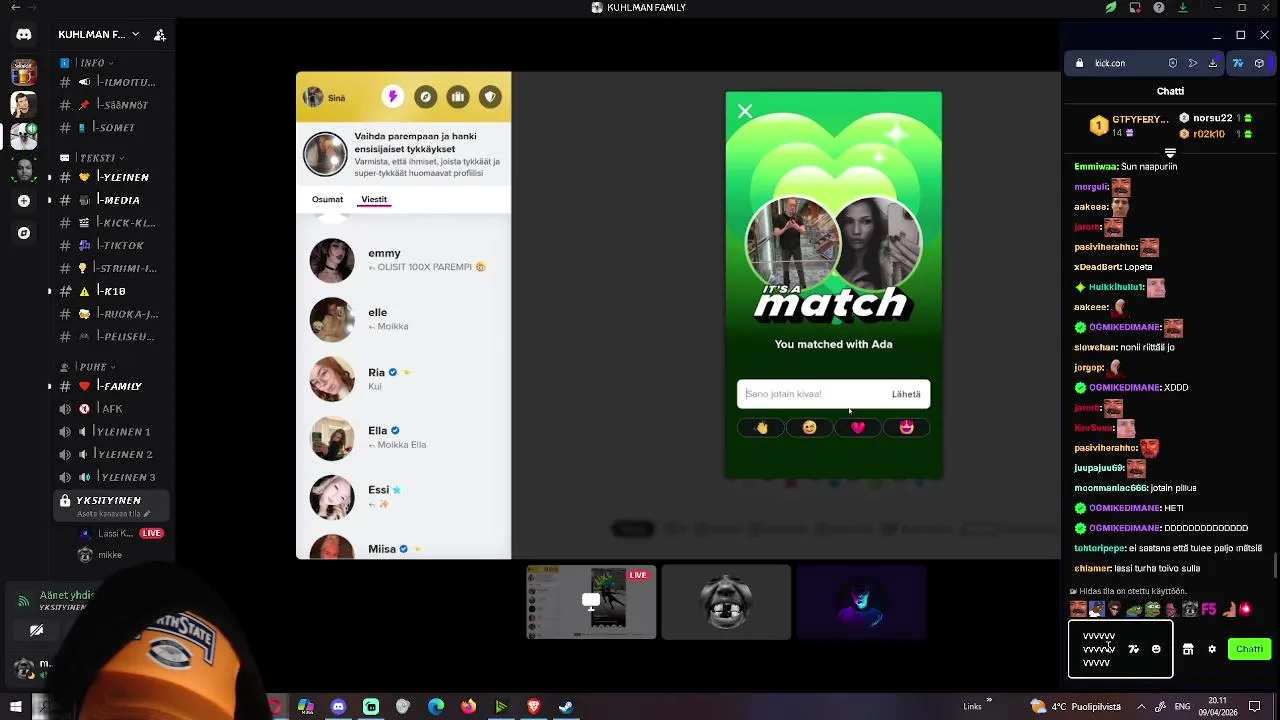Open the YLEINEN text channel

pos(112,177)
